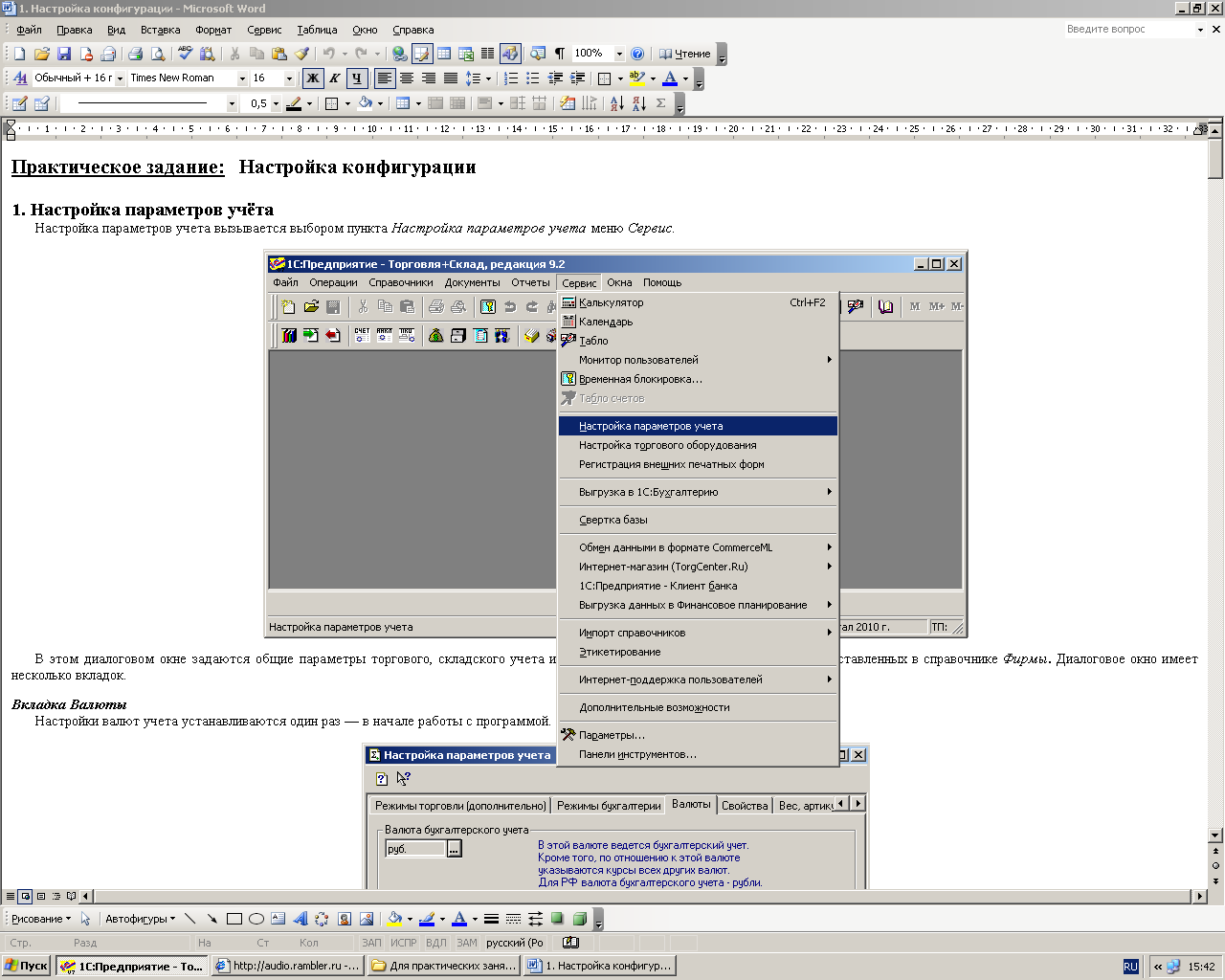Open print preview from the standard toolbar
The width and height of the screenshot is (1225, 980).
157,54
